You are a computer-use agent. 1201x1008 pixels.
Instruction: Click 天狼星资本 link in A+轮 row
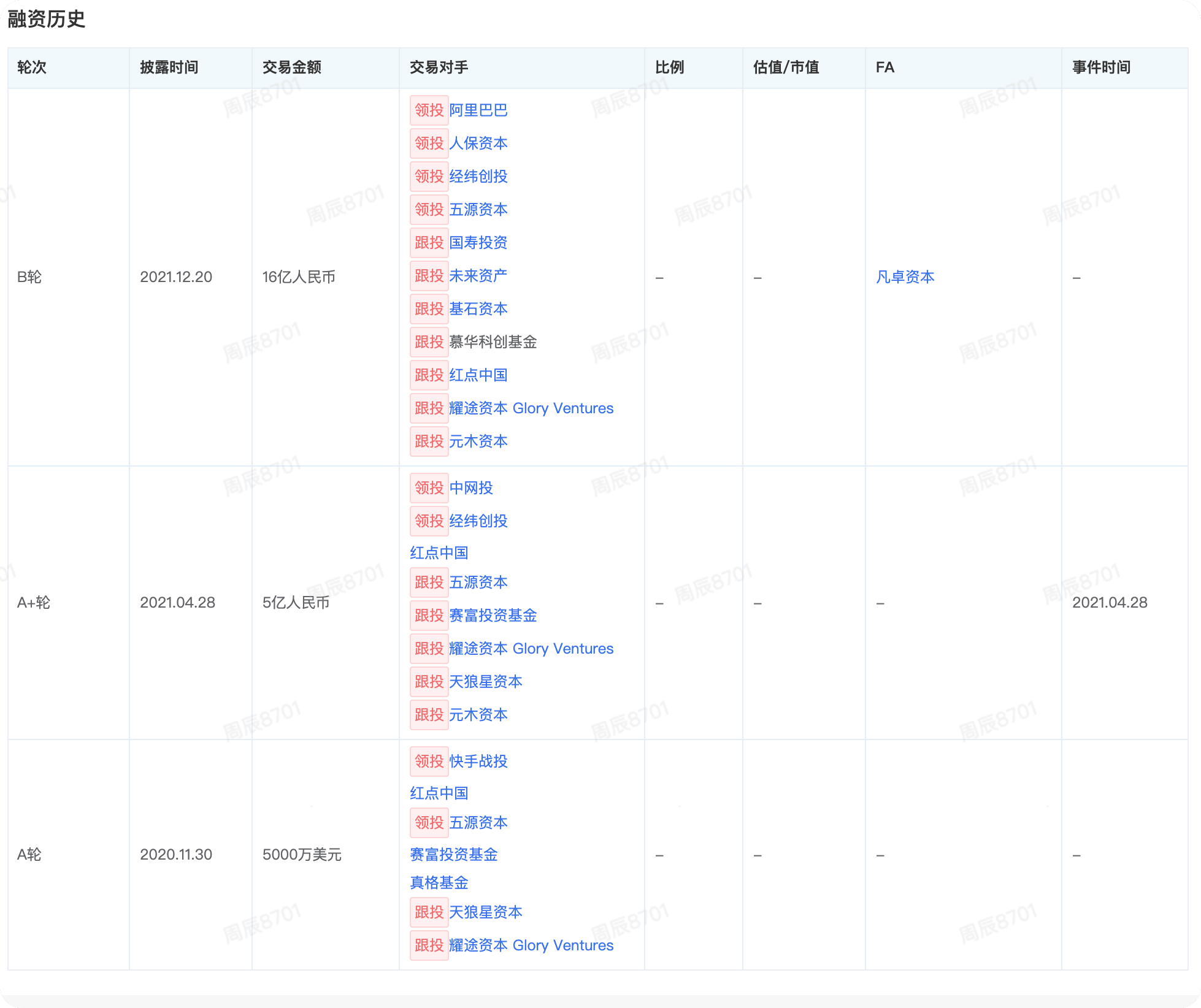pos(486,682)
